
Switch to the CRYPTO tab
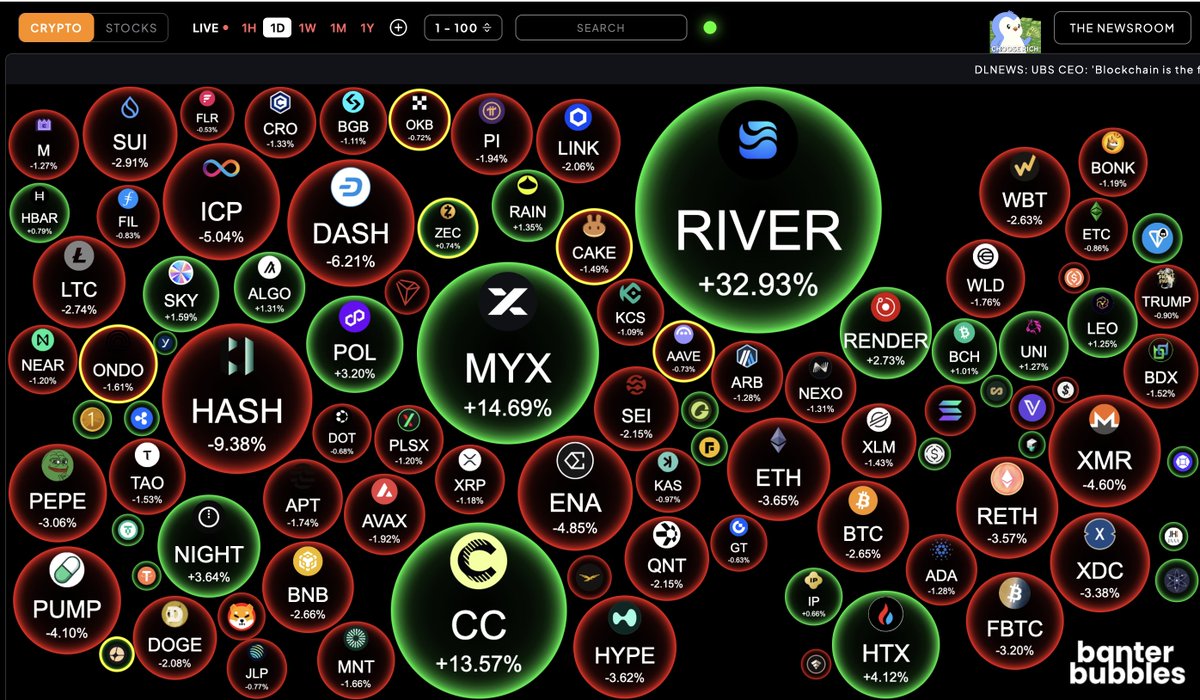click(56, 28)
